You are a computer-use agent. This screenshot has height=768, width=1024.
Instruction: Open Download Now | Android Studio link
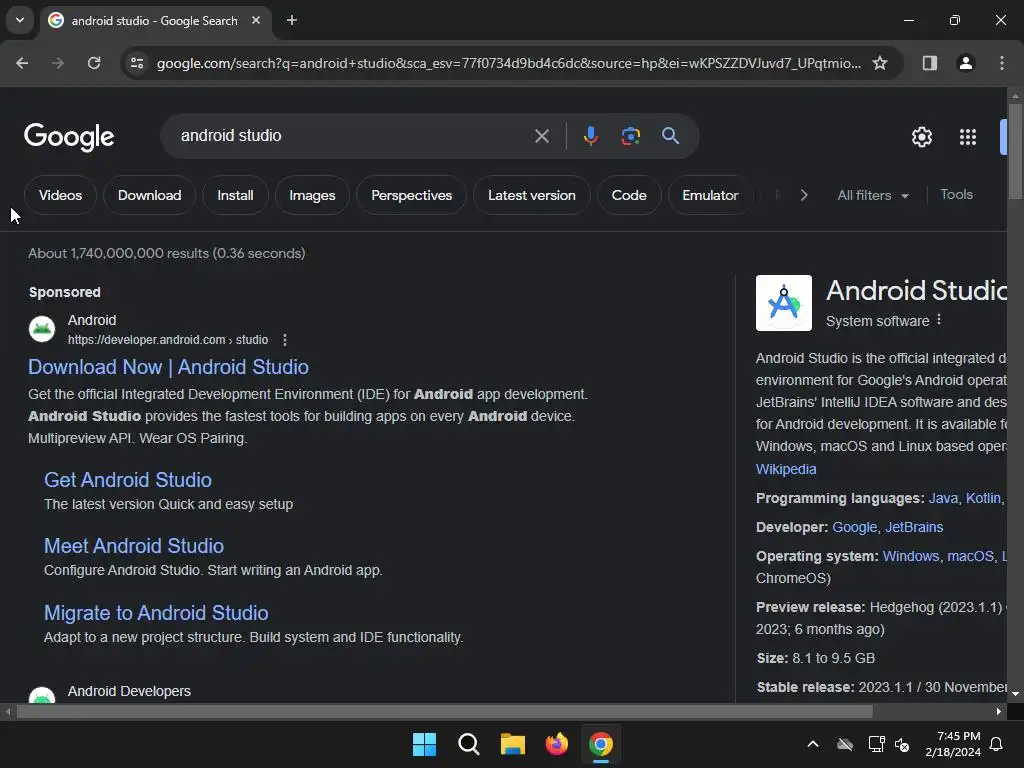point(168,367)
